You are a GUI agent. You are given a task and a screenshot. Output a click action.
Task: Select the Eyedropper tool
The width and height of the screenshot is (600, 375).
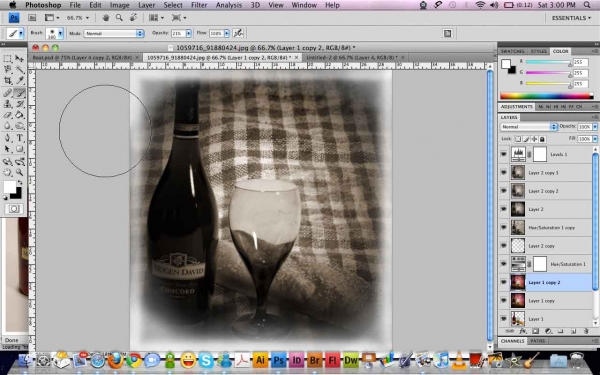(20, 81)
